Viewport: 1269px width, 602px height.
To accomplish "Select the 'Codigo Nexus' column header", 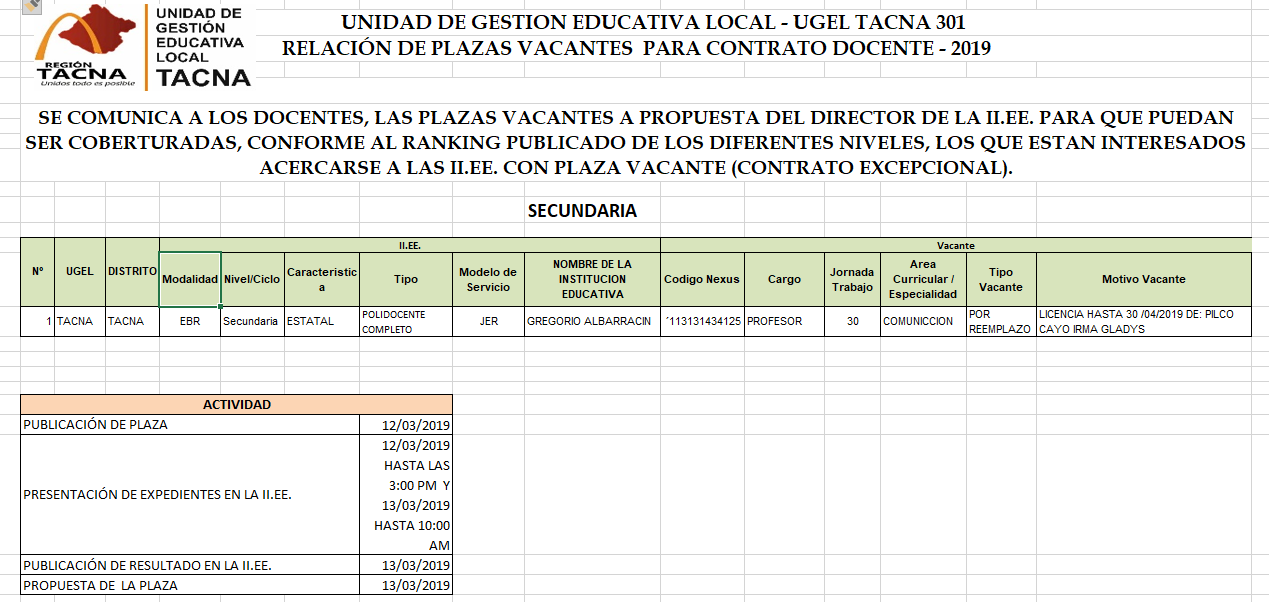I will pos(702,279).
